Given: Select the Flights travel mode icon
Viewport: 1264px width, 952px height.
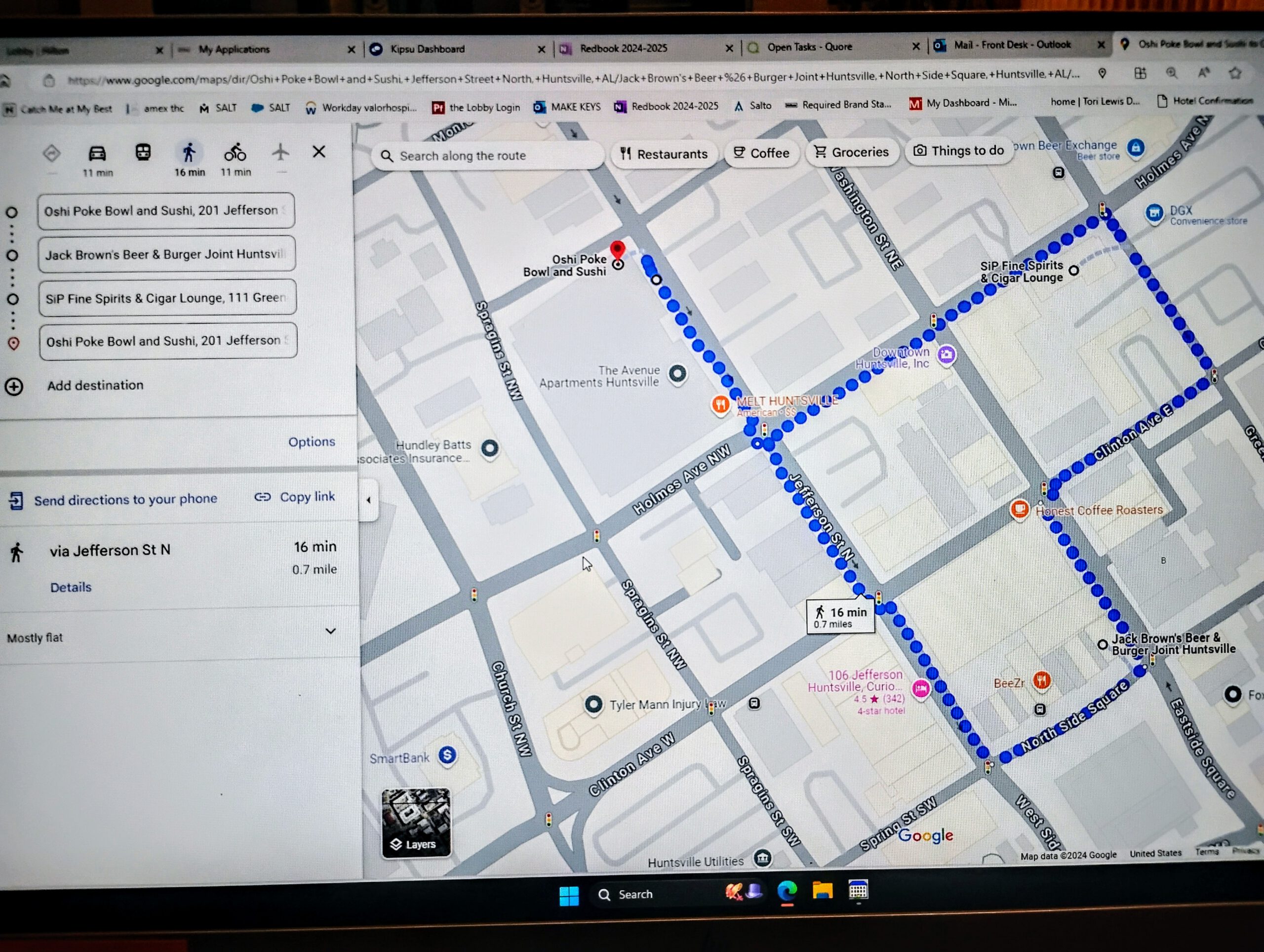Looking at the screenshot, I should tap(280, 152).
